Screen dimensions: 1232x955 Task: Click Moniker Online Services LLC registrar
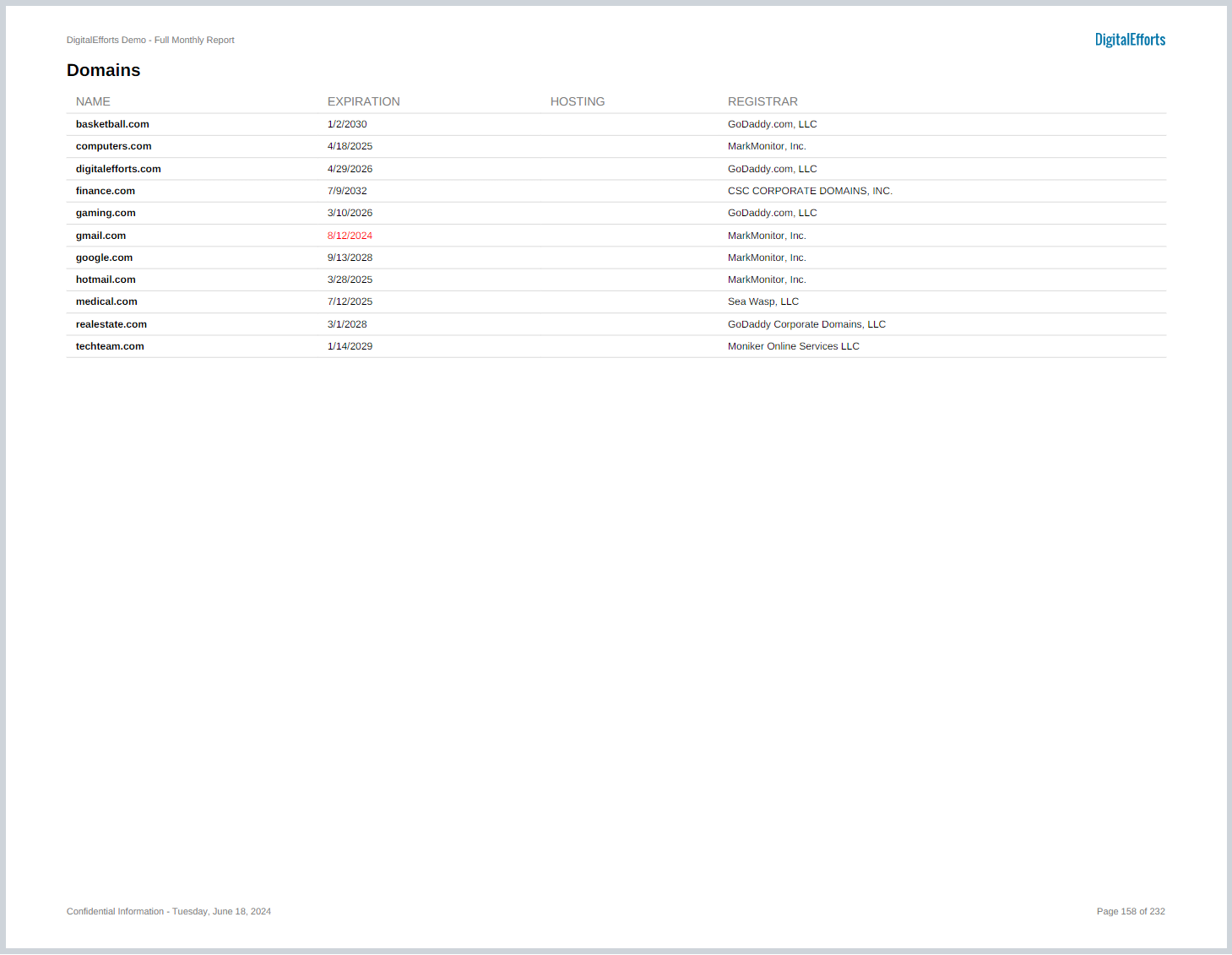click(x=794, y=346)
